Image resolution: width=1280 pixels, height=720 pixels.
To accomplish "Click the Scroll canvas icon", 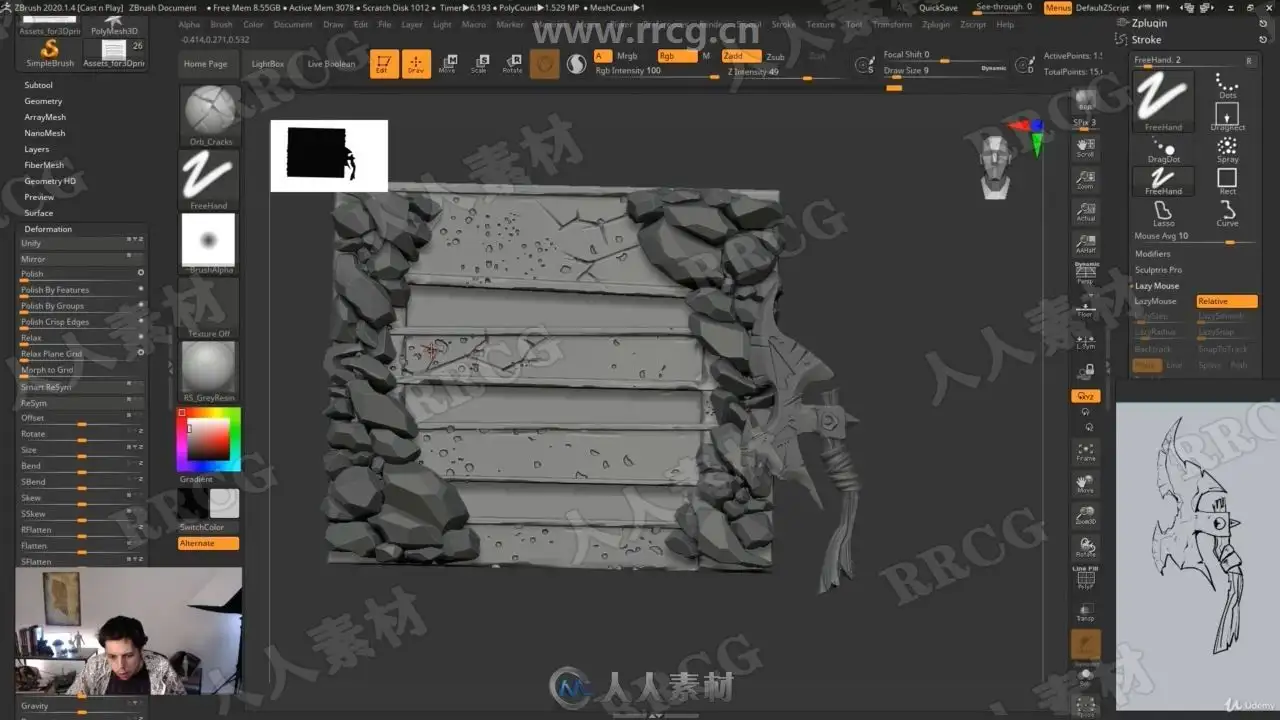I will point(1085,148).
